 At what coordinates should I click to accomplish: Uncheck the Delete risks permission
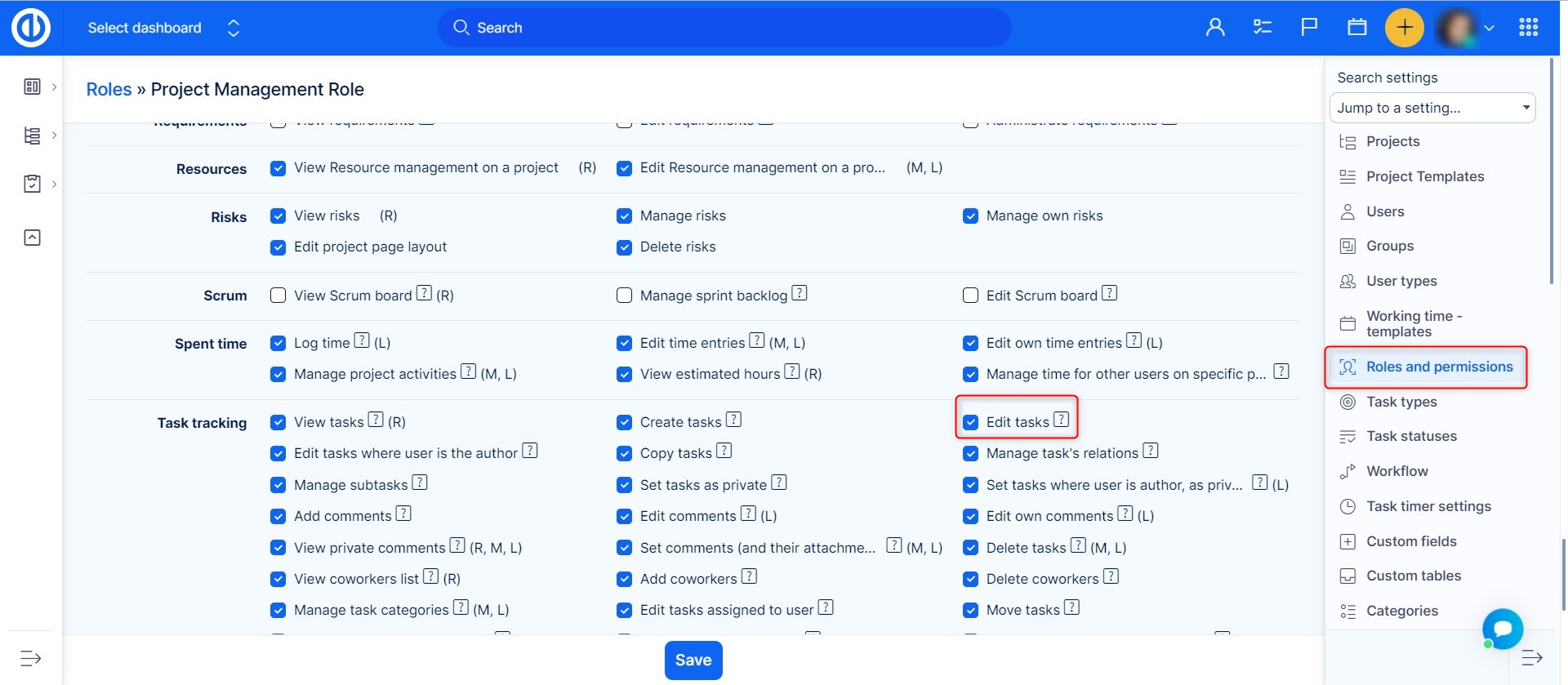pos(625,247)
